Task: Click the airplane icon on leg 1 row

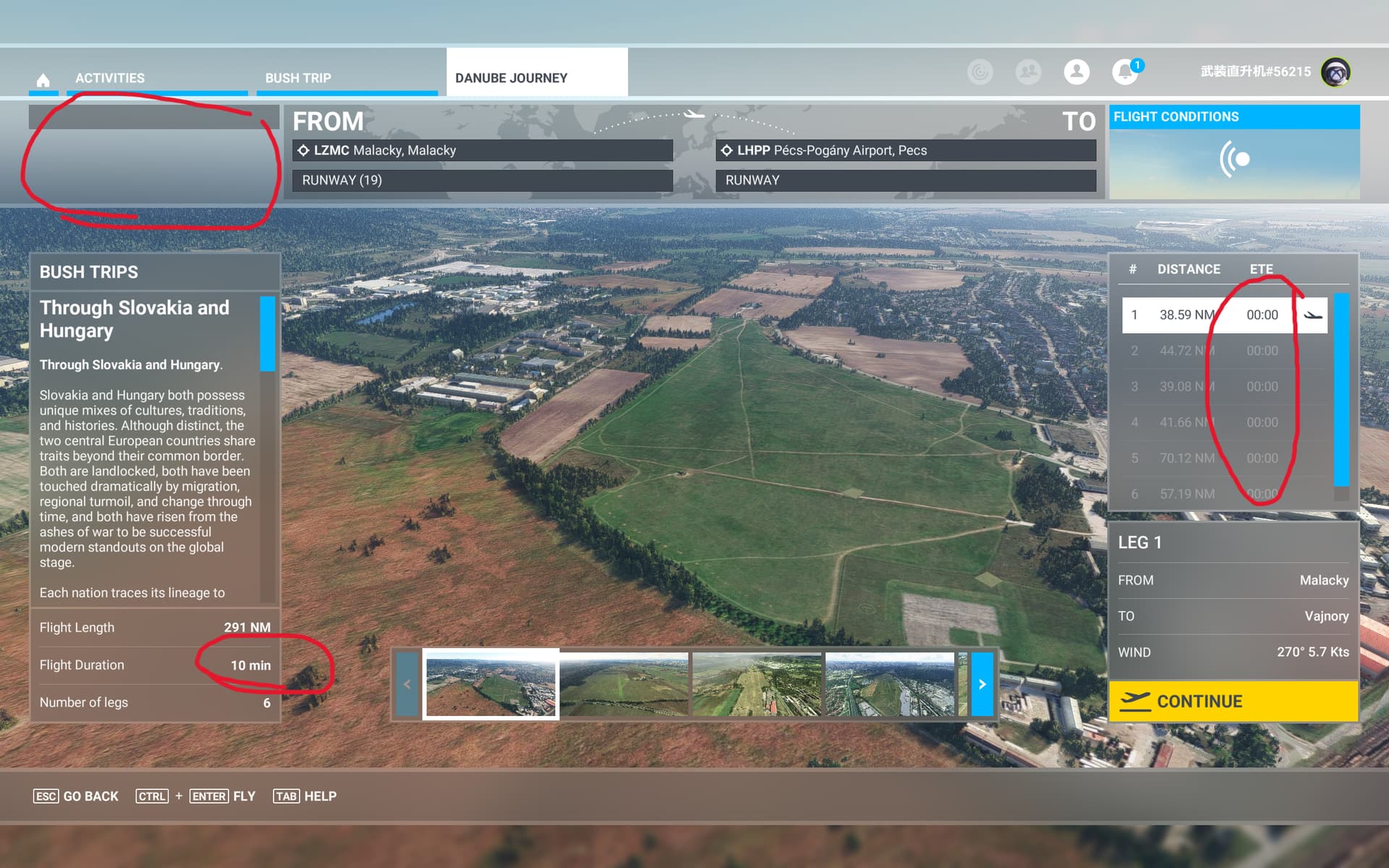Action: (1313, 313)
